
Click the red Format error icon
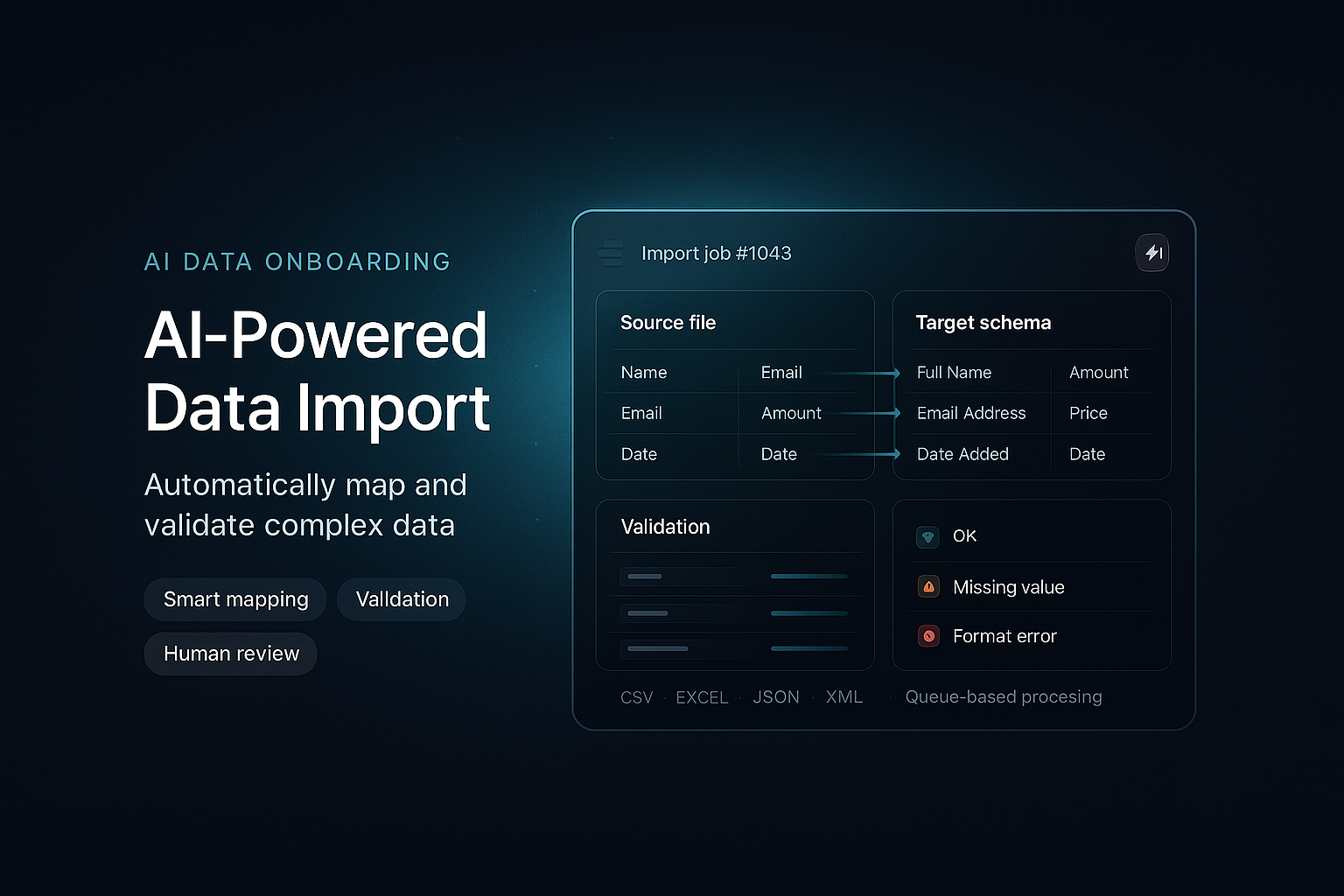coord(927,636)
